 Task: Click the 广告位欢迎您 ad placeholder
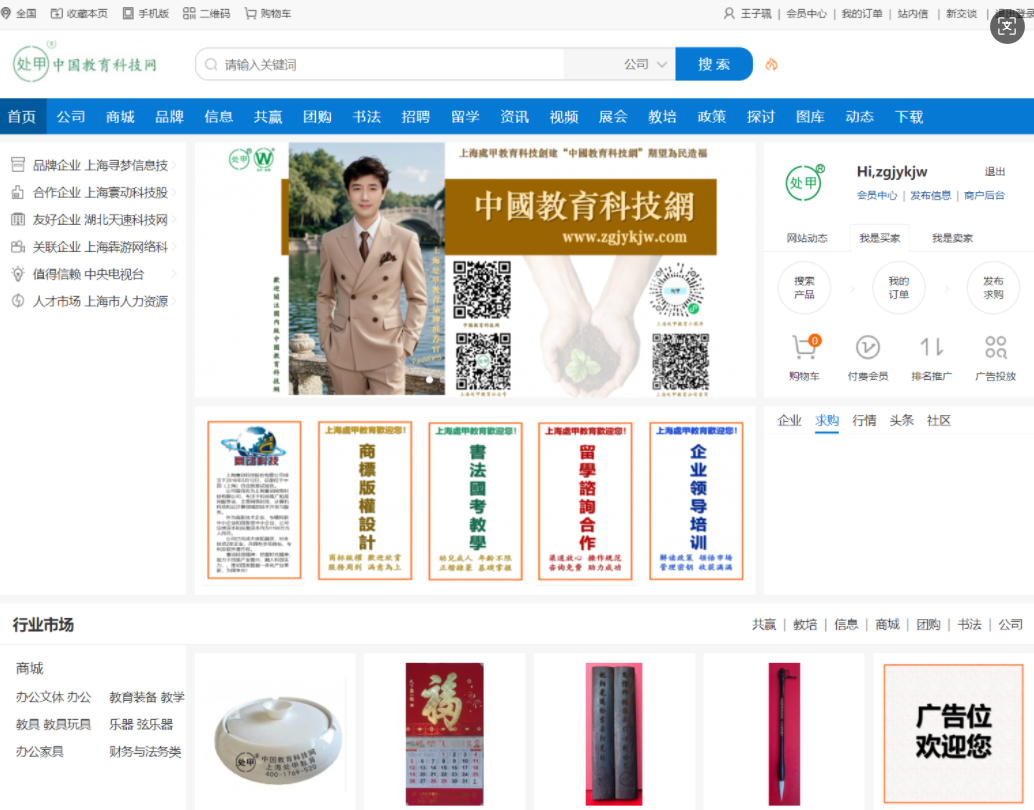click(954, 732)
